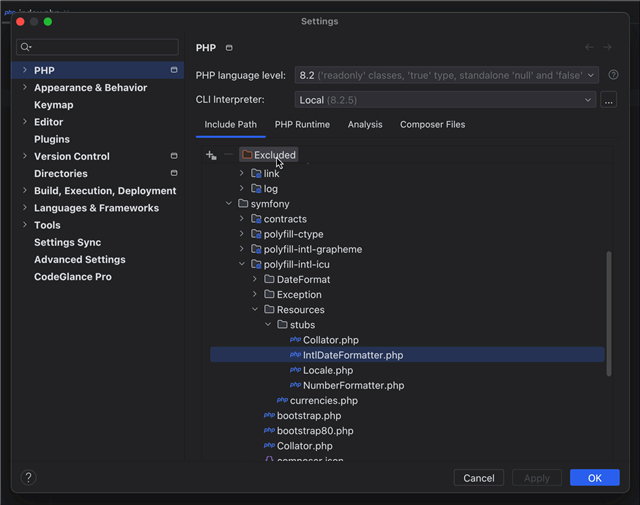
Task: Toggle the Excluded folder button
Action: pos(268,155)
